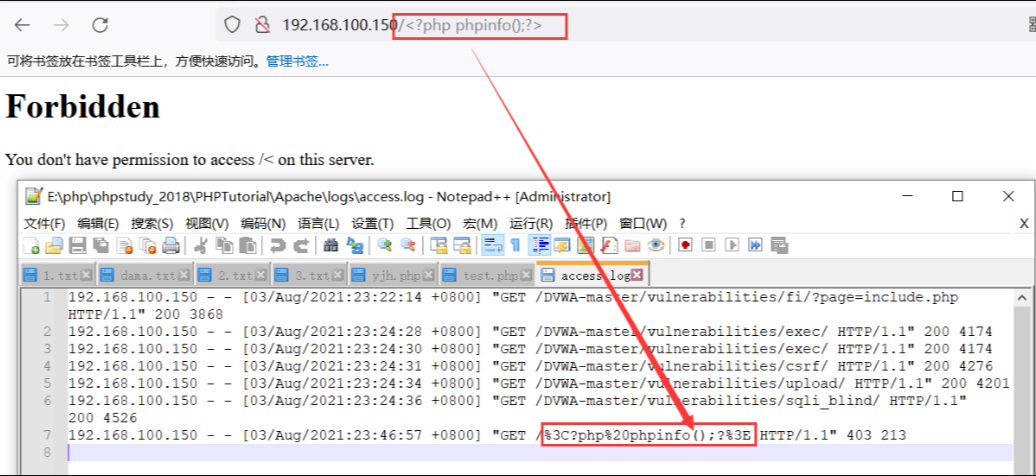Click the Zoom in toolbar icon
Viewport: 1036px width, 476px height.
pos(385,245)
